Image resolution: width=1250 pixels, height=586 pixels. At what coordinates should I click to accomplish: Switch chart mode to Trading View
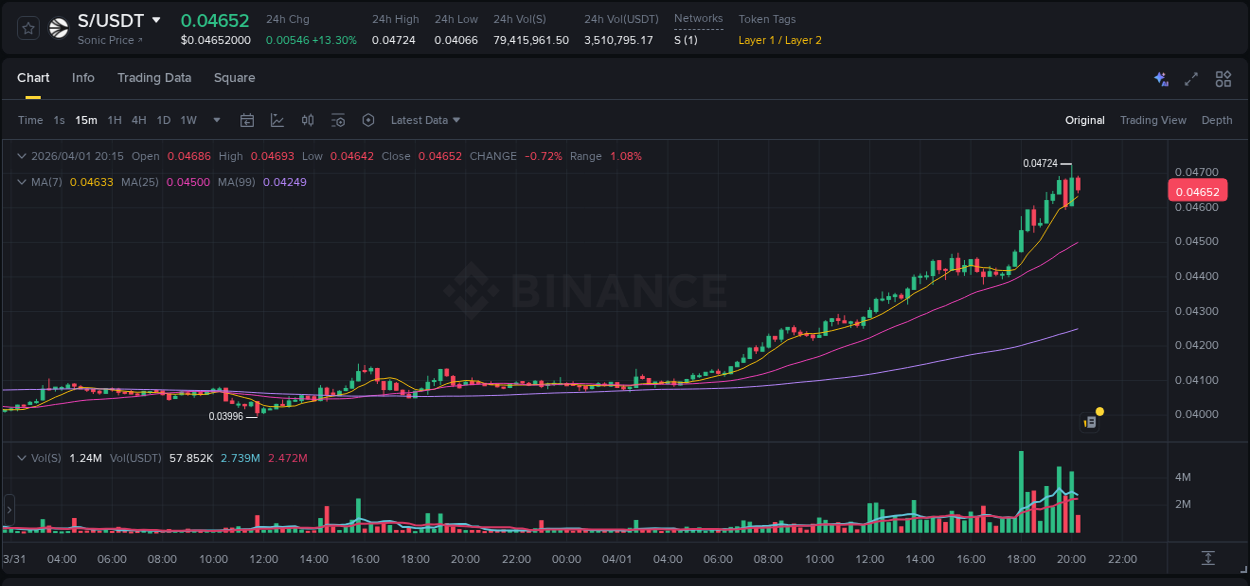click(1153, 120)
